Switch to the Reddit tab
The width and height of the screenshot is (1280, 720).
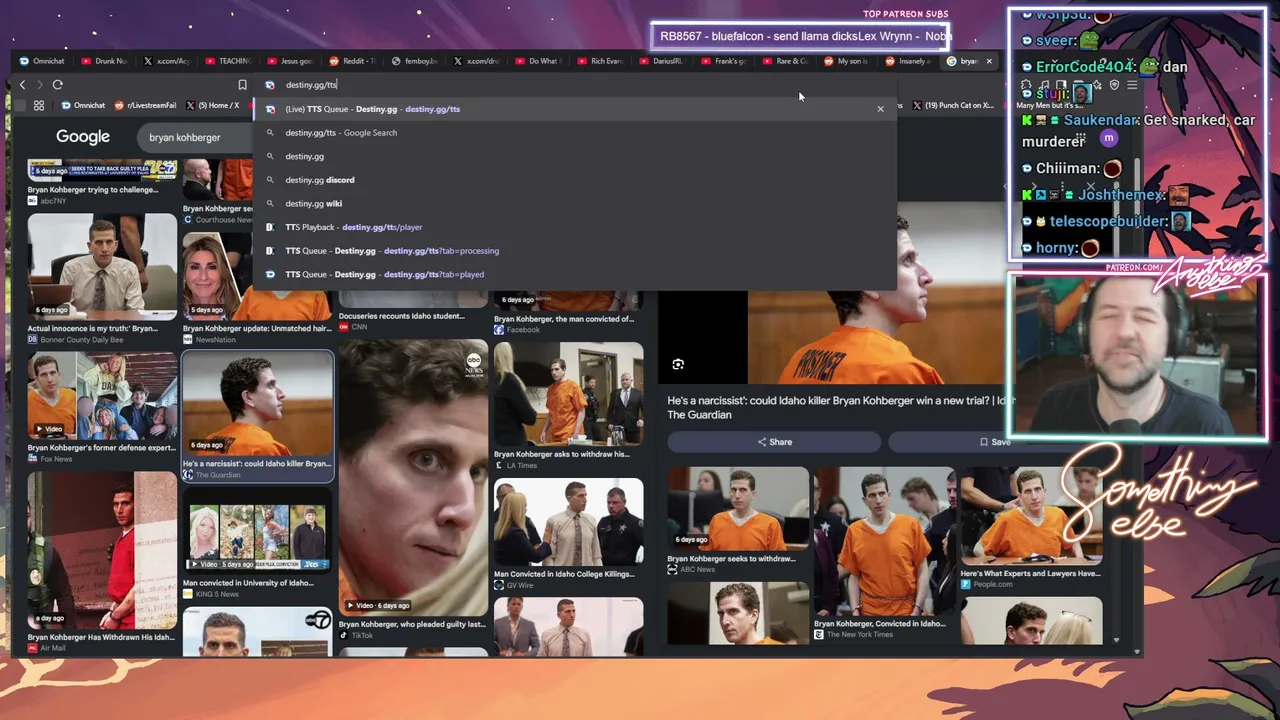pos(353,61)
